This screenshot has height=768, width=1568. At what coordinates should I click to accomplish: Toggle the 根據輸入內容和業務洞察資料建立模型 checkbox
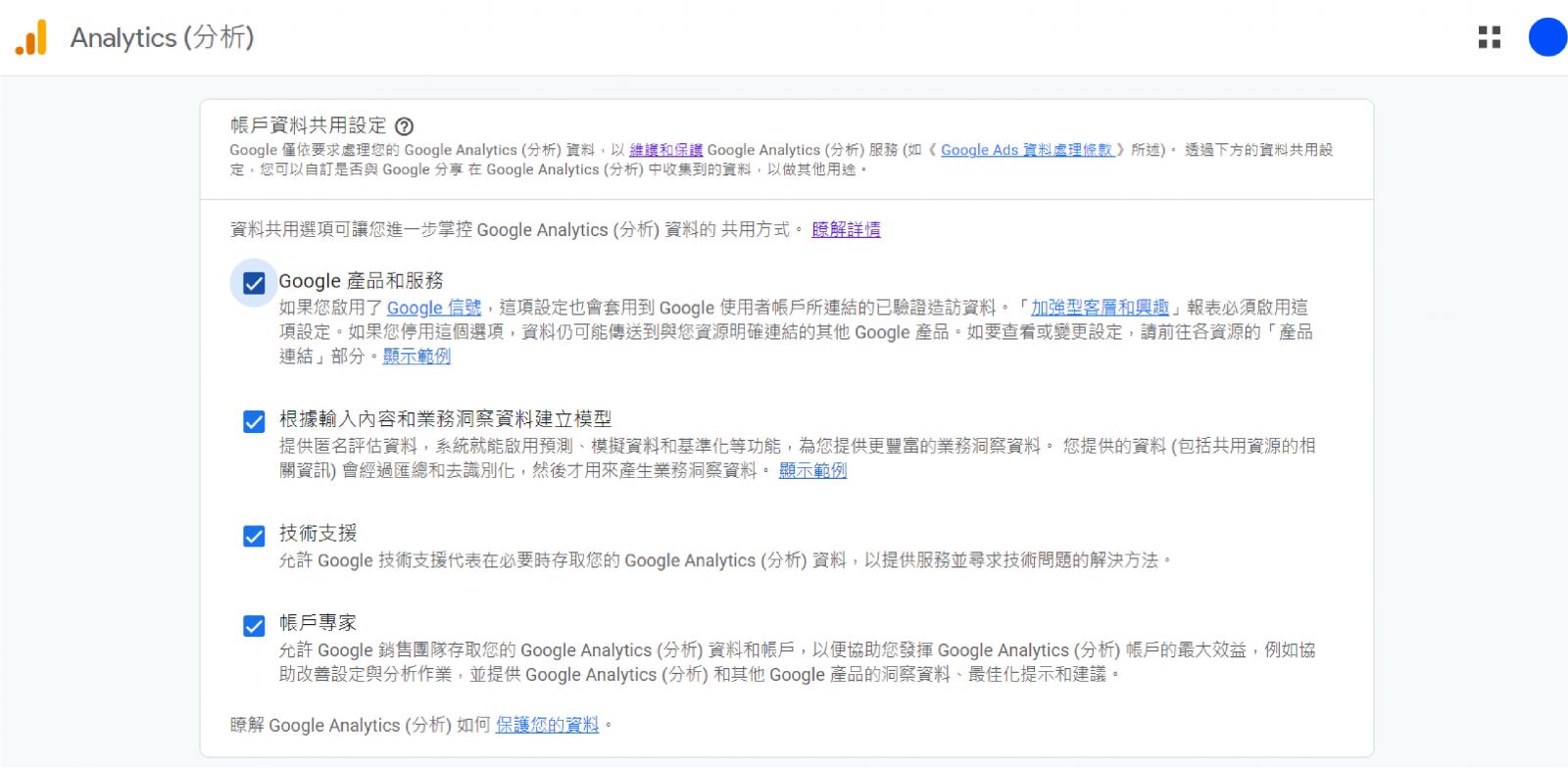tap(254, 421)
